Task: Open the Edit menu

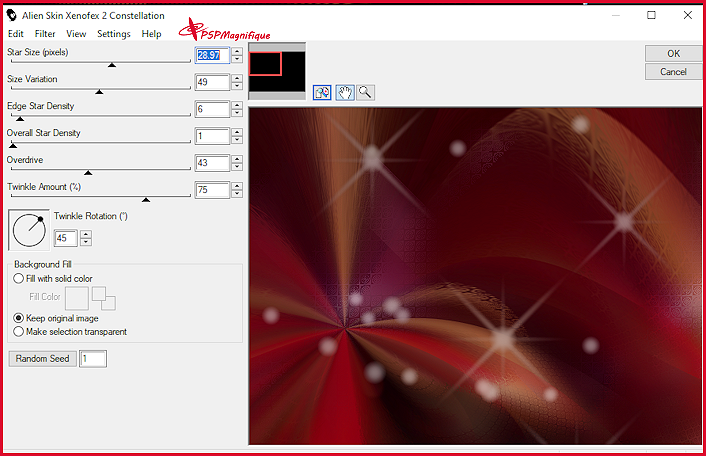Action: [16, 34]
